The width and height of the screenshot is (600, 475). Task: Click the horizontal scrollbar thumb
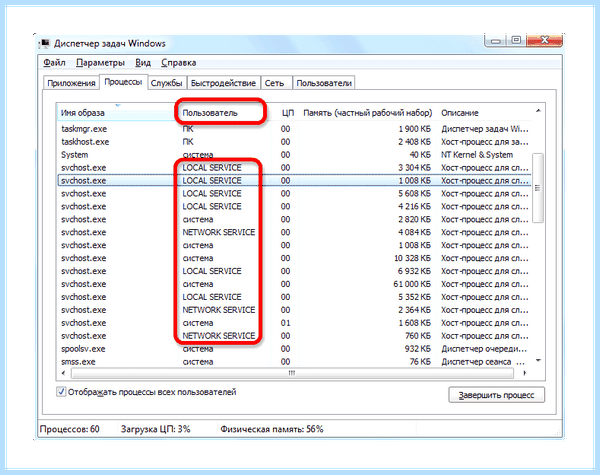292,373
